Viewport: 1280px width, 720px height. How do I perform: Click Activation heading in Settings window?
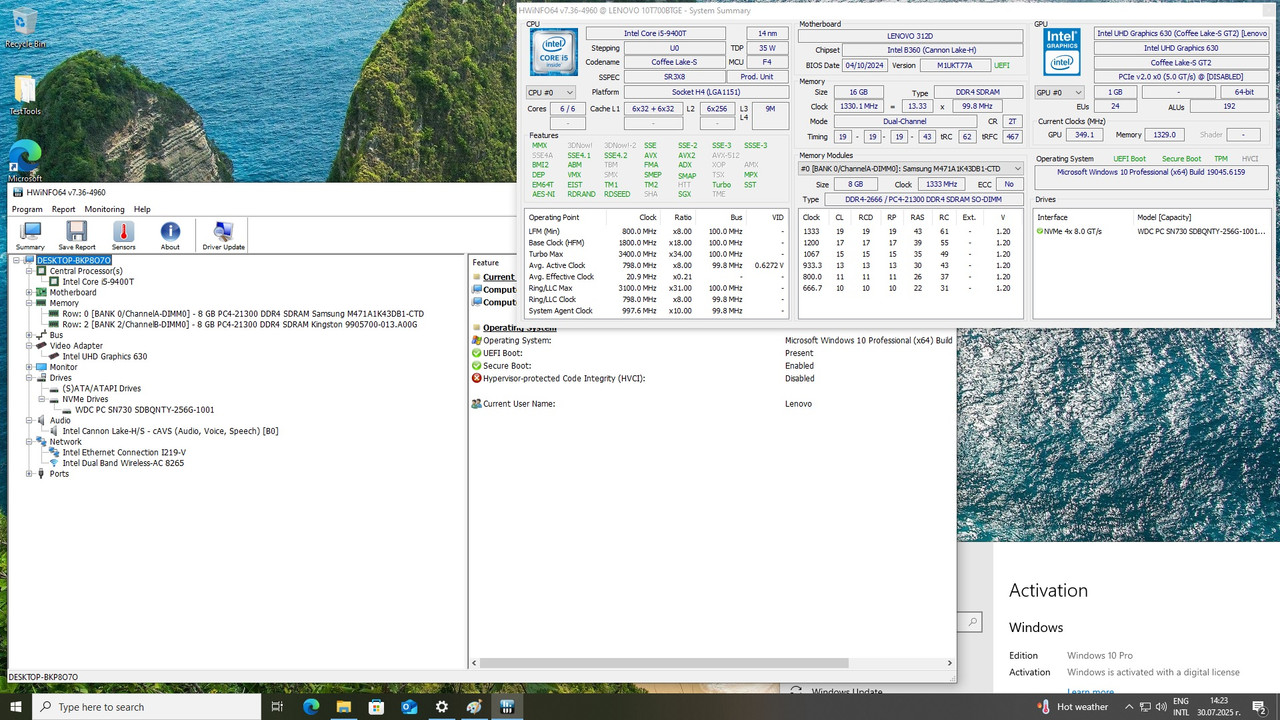pos(1048,590)
